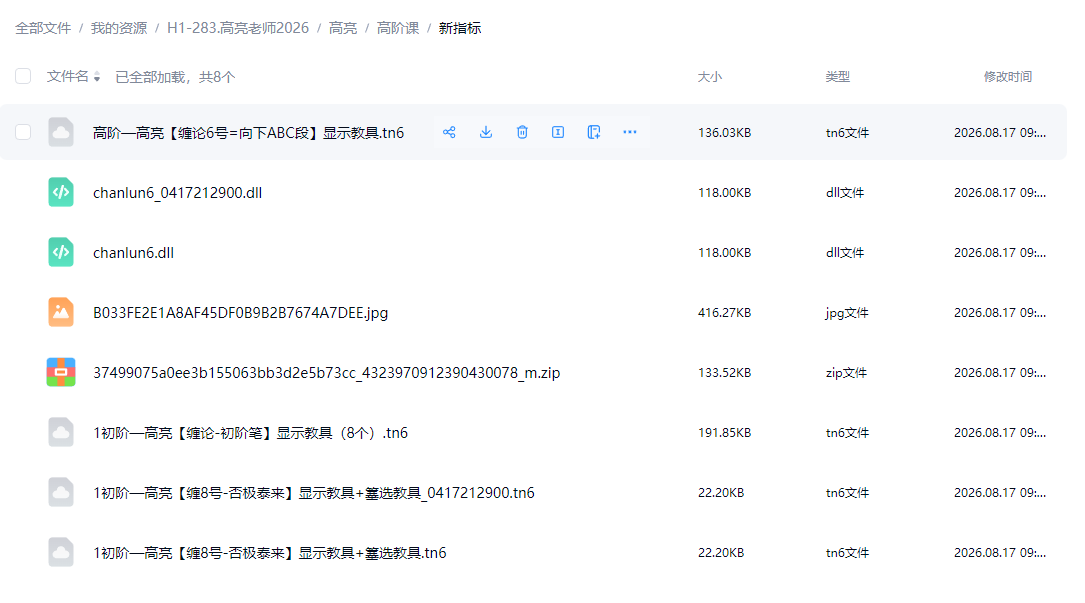Click the 大小 column header
This screenshot has height=603, width=1085.
click(710, 77)
